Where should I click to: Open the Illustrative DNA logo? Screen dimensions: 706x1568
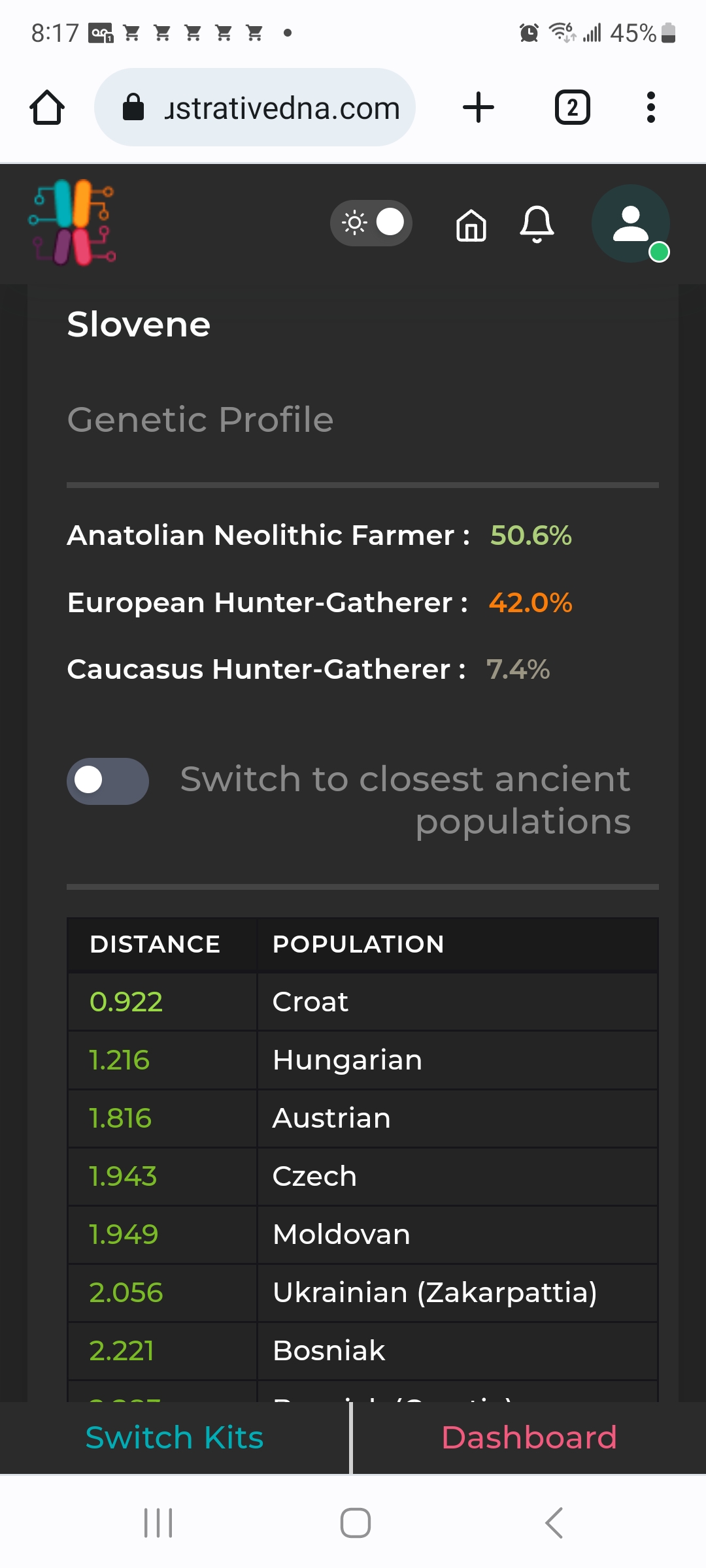click(x=73, y=223)
